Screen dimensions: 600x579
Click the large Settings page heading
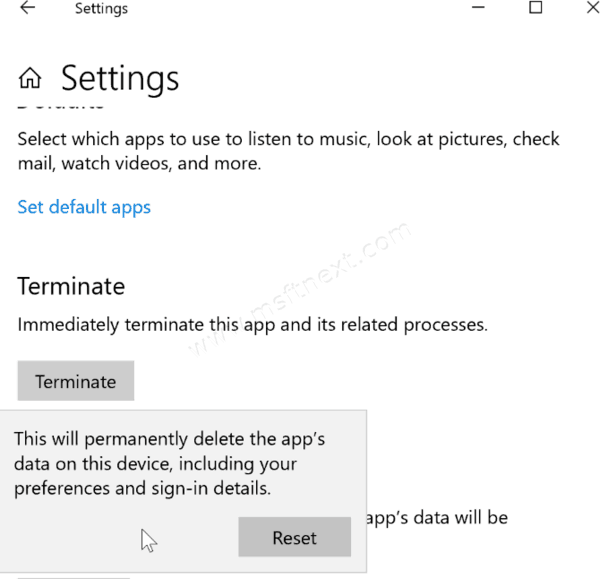click(x=120, y=78)
